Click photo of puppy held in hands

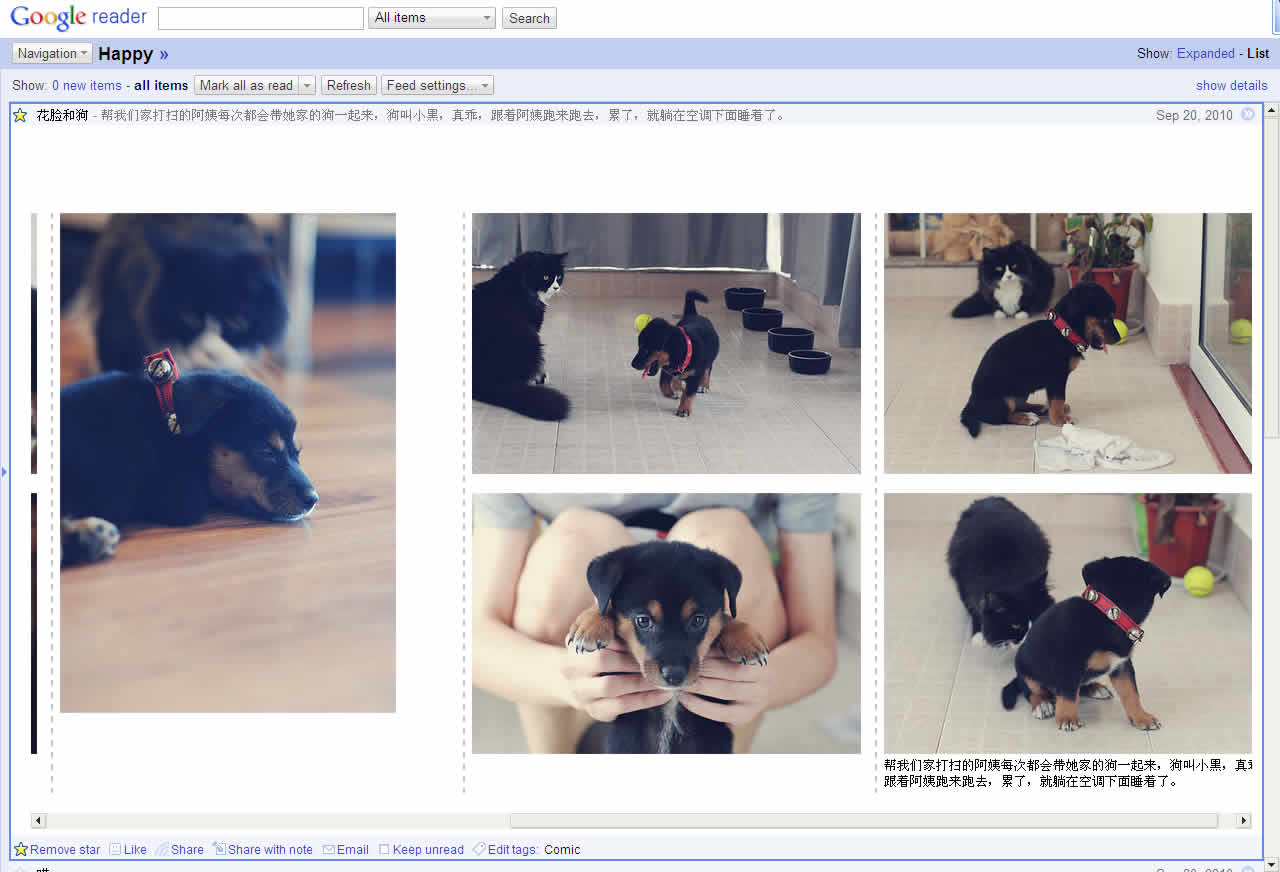(666, 623)
